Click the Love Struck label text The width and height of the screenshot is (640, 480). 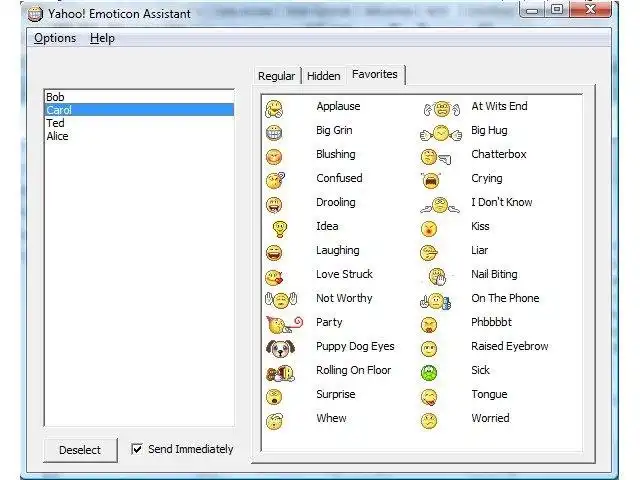click(344, 274)
